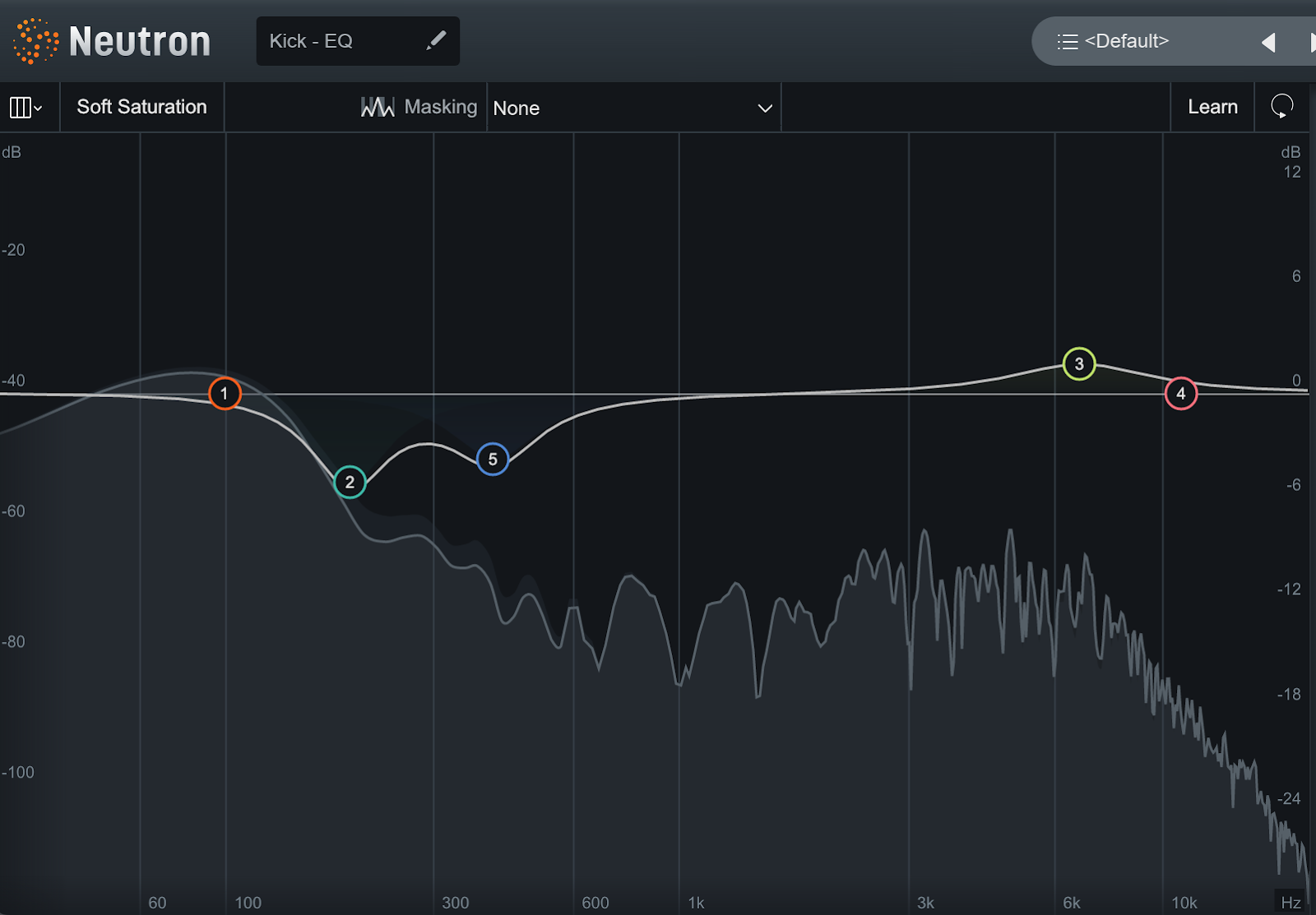Open the Default preset selector
The height and width of the screenshot is (915, 1316).
(1126, 41)
